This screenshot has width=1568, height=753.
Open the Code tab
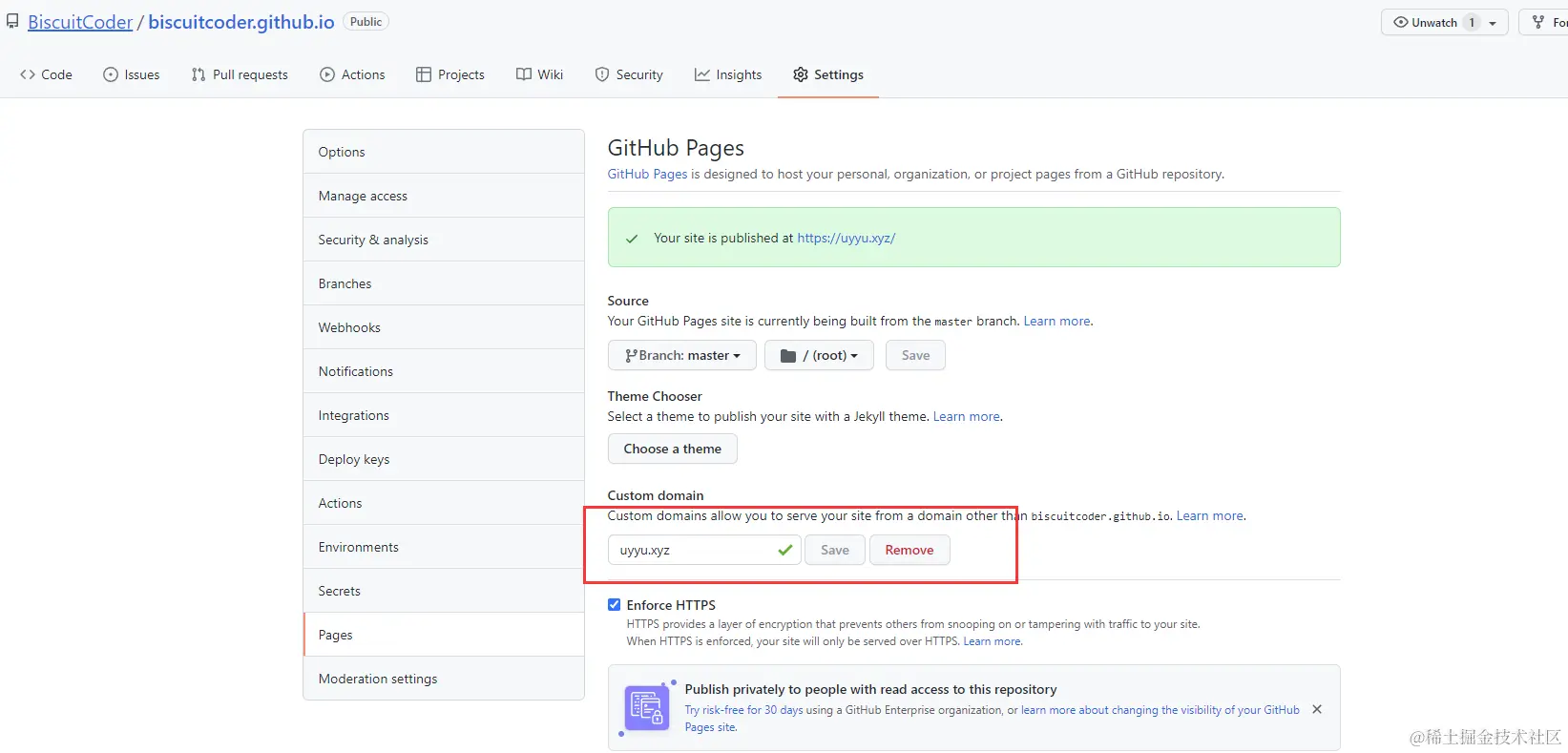point(46,74)
